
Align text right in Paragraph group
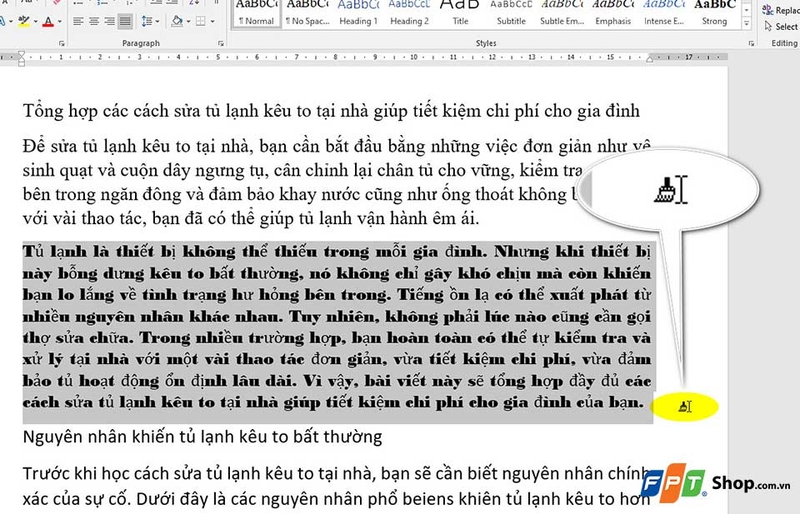(x=109, y=21)
